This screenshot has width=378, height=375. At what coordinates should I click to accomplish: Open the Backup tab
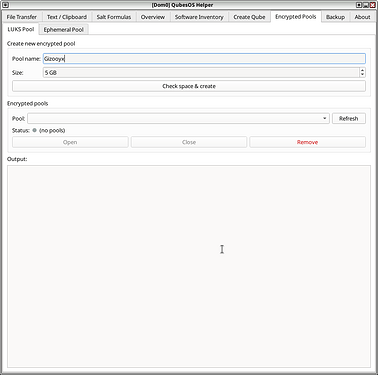pyautogui.click(x=335, y=17)
